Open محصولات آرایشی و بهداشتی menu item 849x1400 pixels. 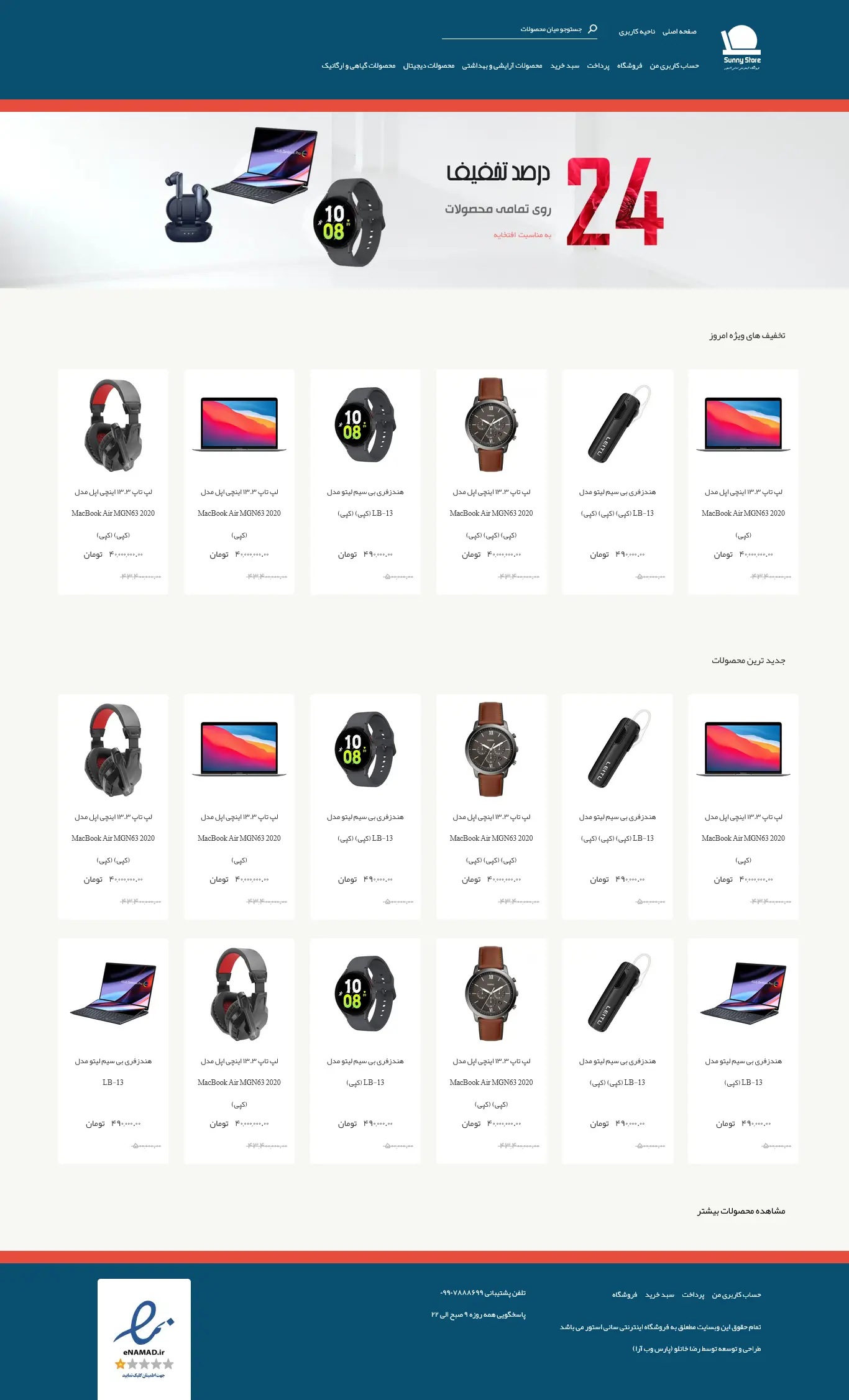(502, 66)
